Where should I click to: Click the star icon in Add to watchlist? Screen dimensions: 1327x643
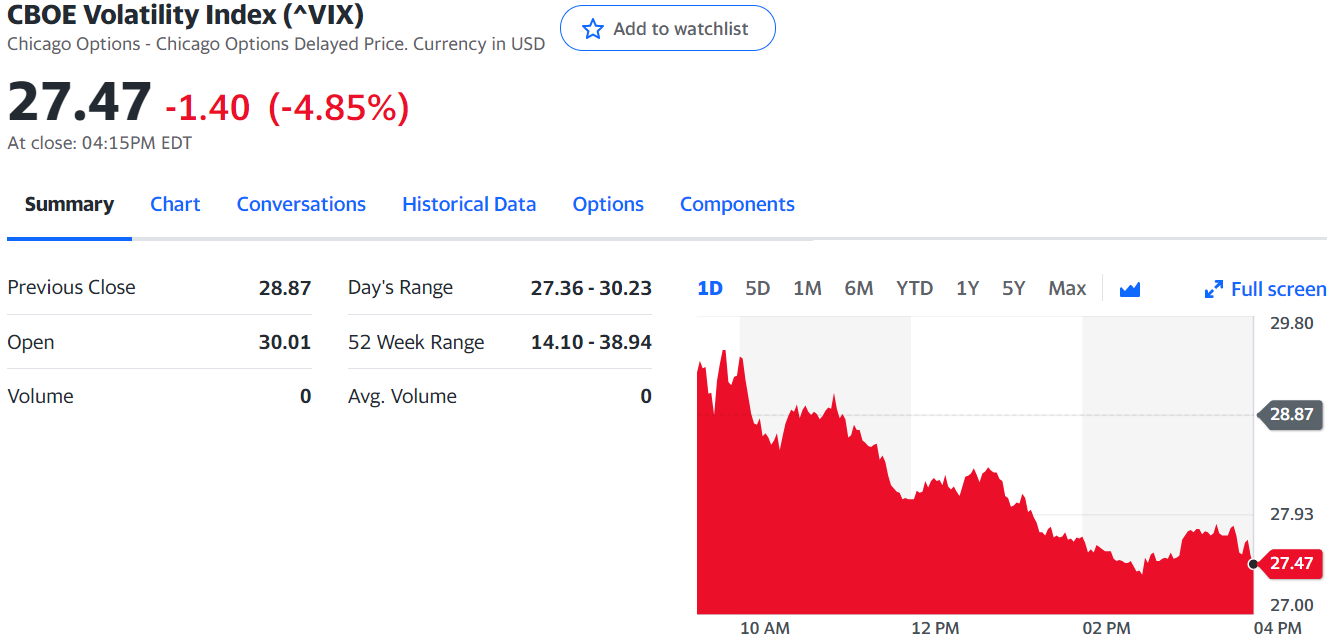pos(593,29)
